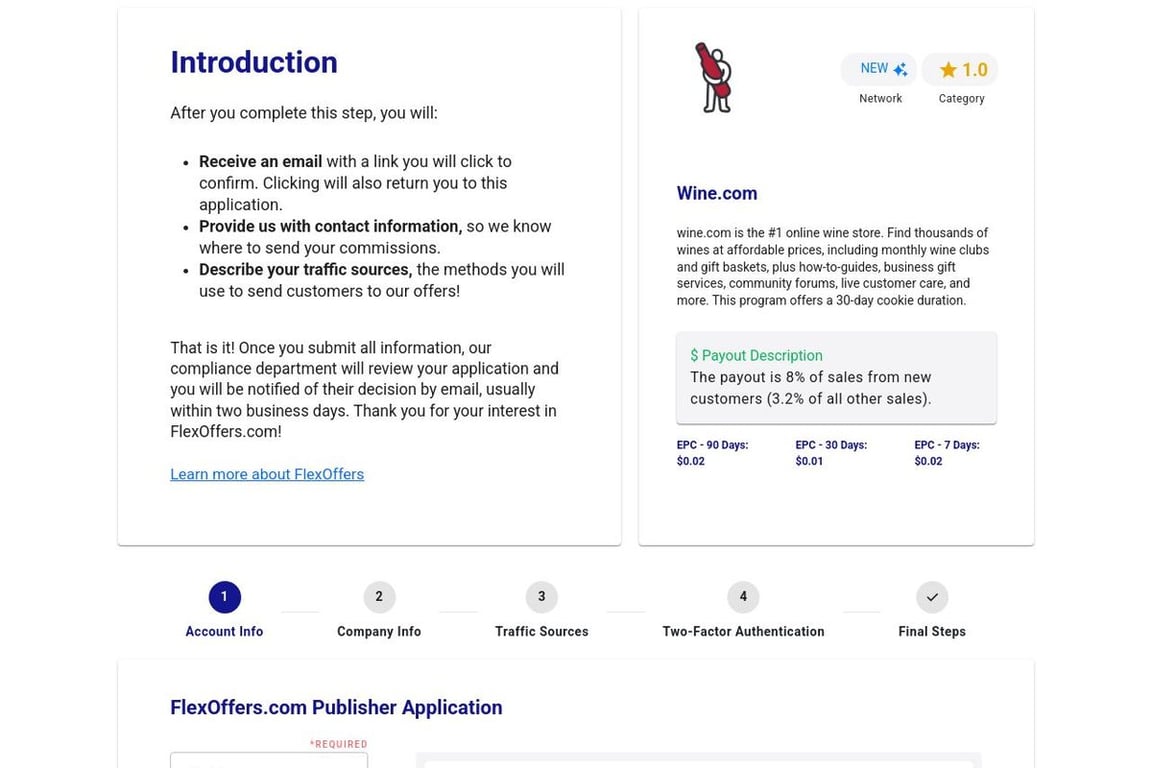The height and width of the screenshot is (768, 1152).
Task: Jump to step 3 circle, Traffic Sources
Action: [541, 597]
